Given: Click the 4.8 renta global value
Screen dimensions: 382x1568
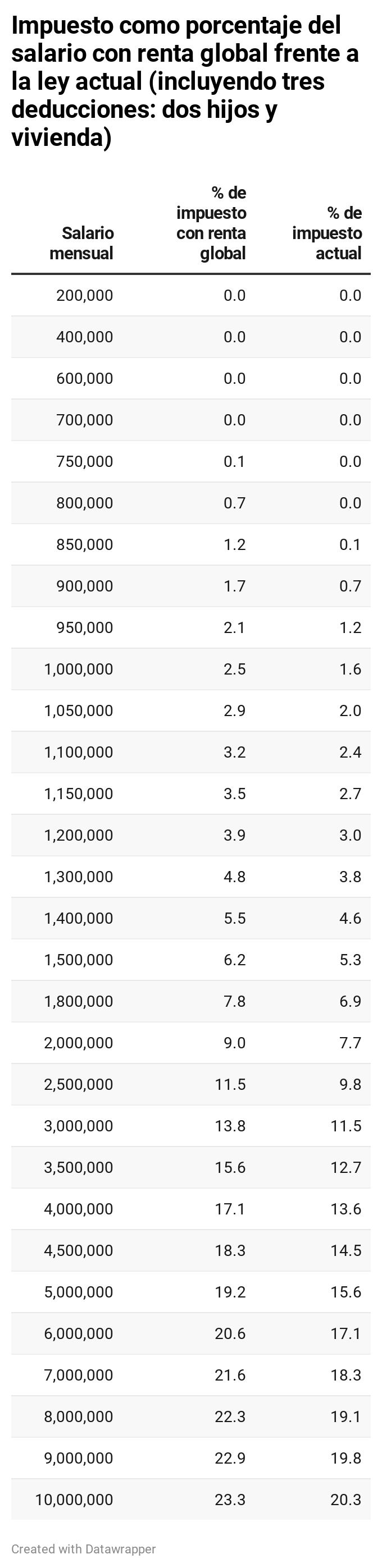Looking at the screenshot, I should coord(235,877).
